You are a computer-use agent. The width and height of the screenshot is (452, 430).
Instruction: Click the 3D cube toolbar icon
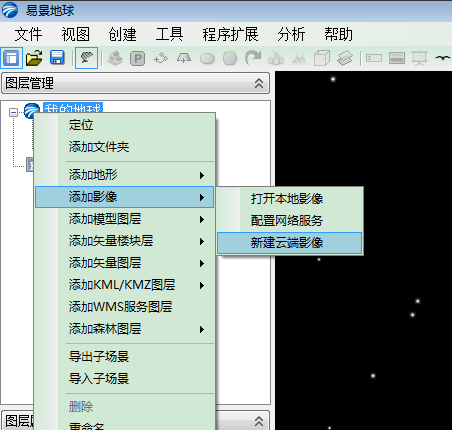click(x=322, y=58)
